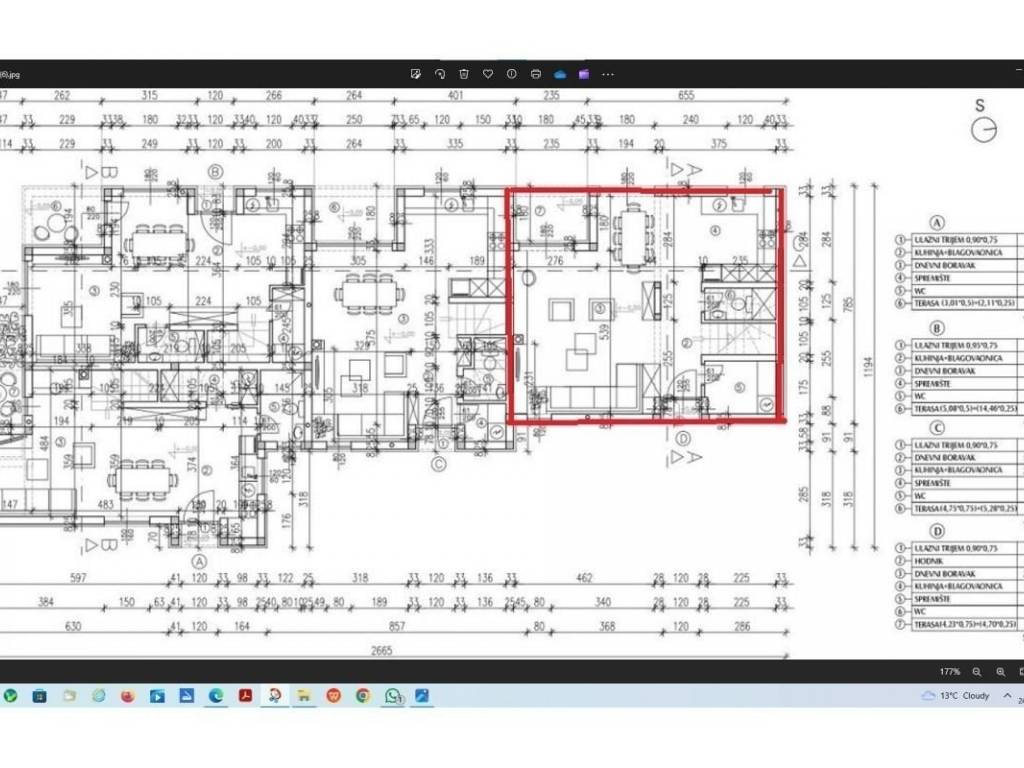Viewport: 1024px width, 768px height.
Task: Print the image with the printer icon
Action: click(x=536, y=74)
